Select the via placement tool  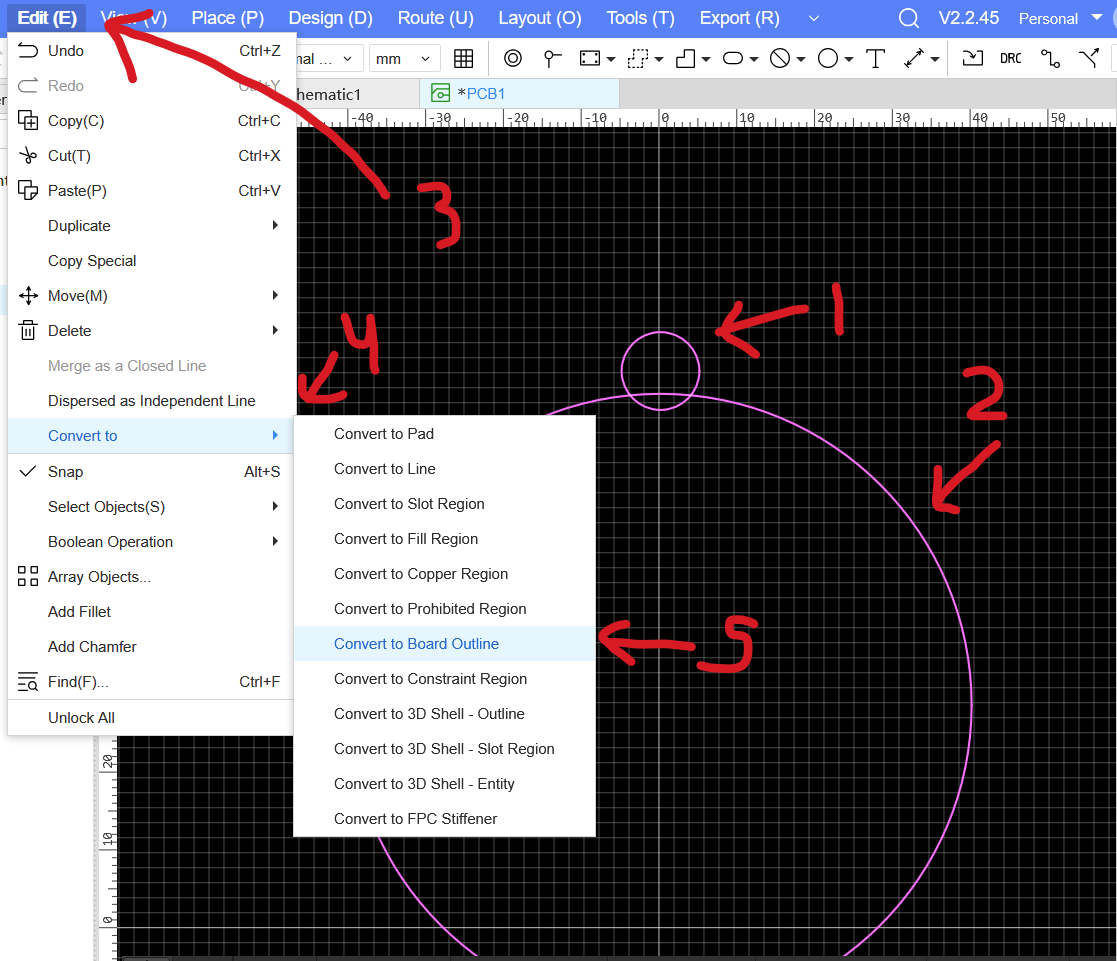click(x=513, y=59)
